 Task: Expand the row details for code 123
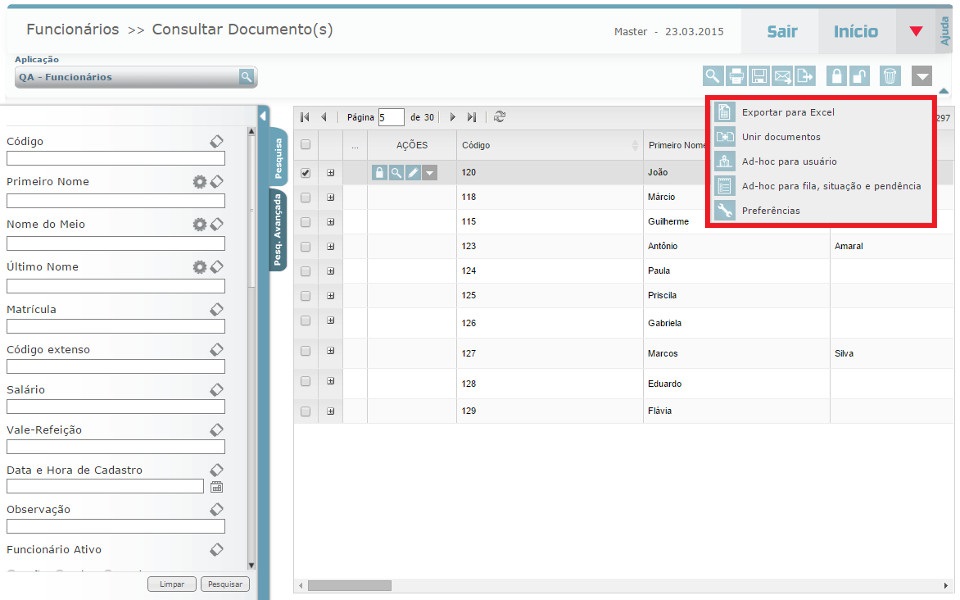[x=330, y=246]
